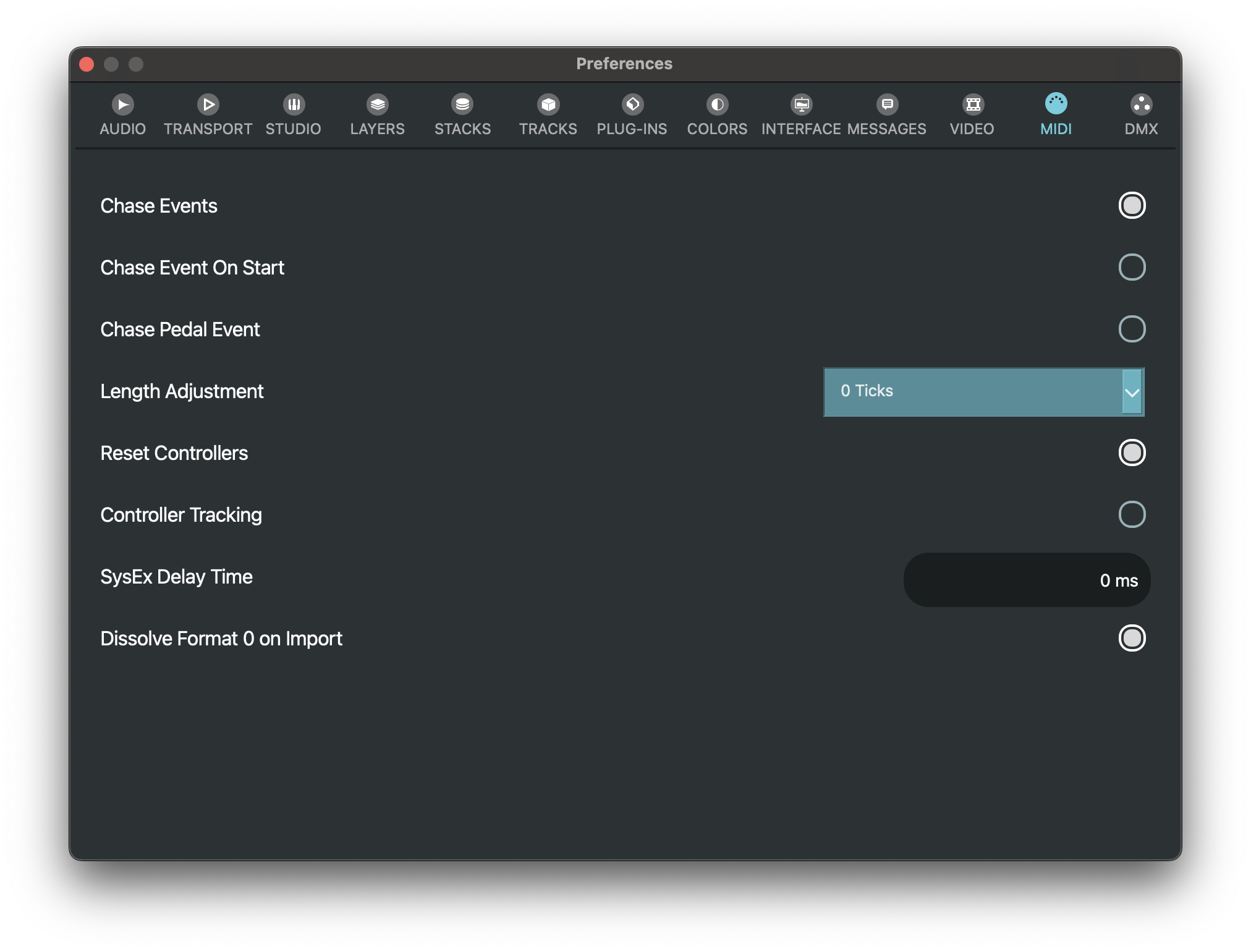The width and height of the screenshot is (1251, 952).
Task: Switch to the Interface tab
Action: (x=801, y=129)
